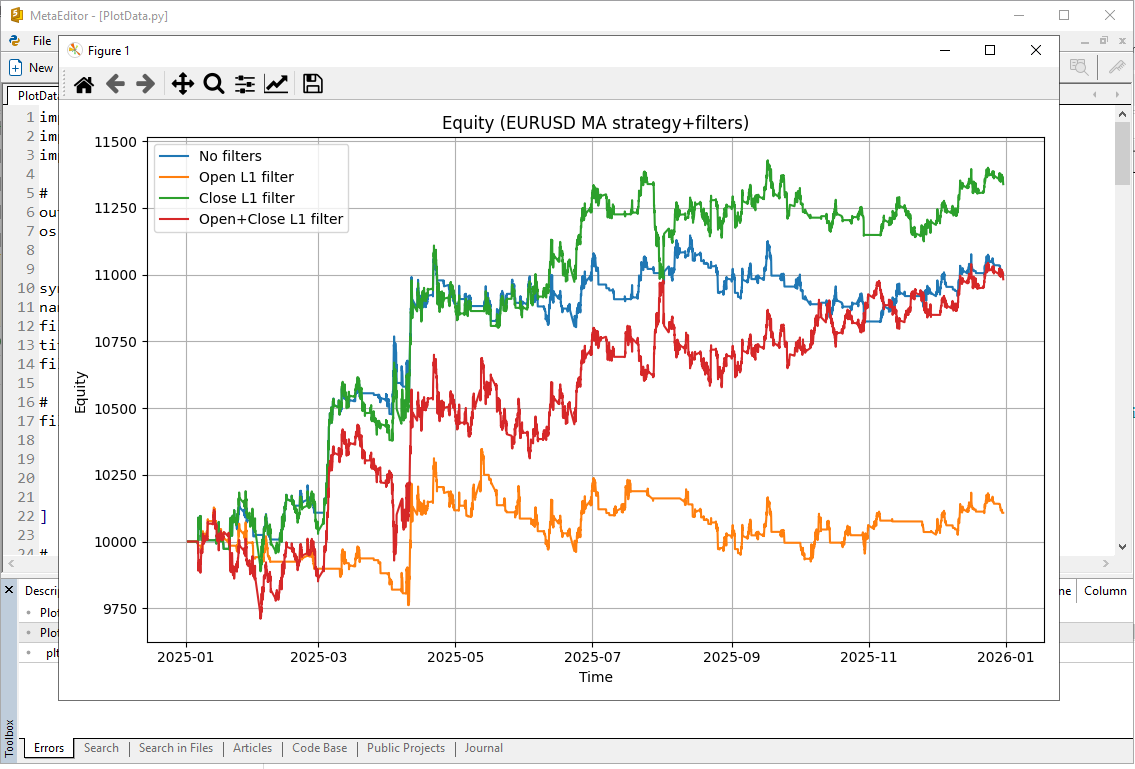
Task: Click the Open+Close L1 filter legend entry
Action: 271,219
